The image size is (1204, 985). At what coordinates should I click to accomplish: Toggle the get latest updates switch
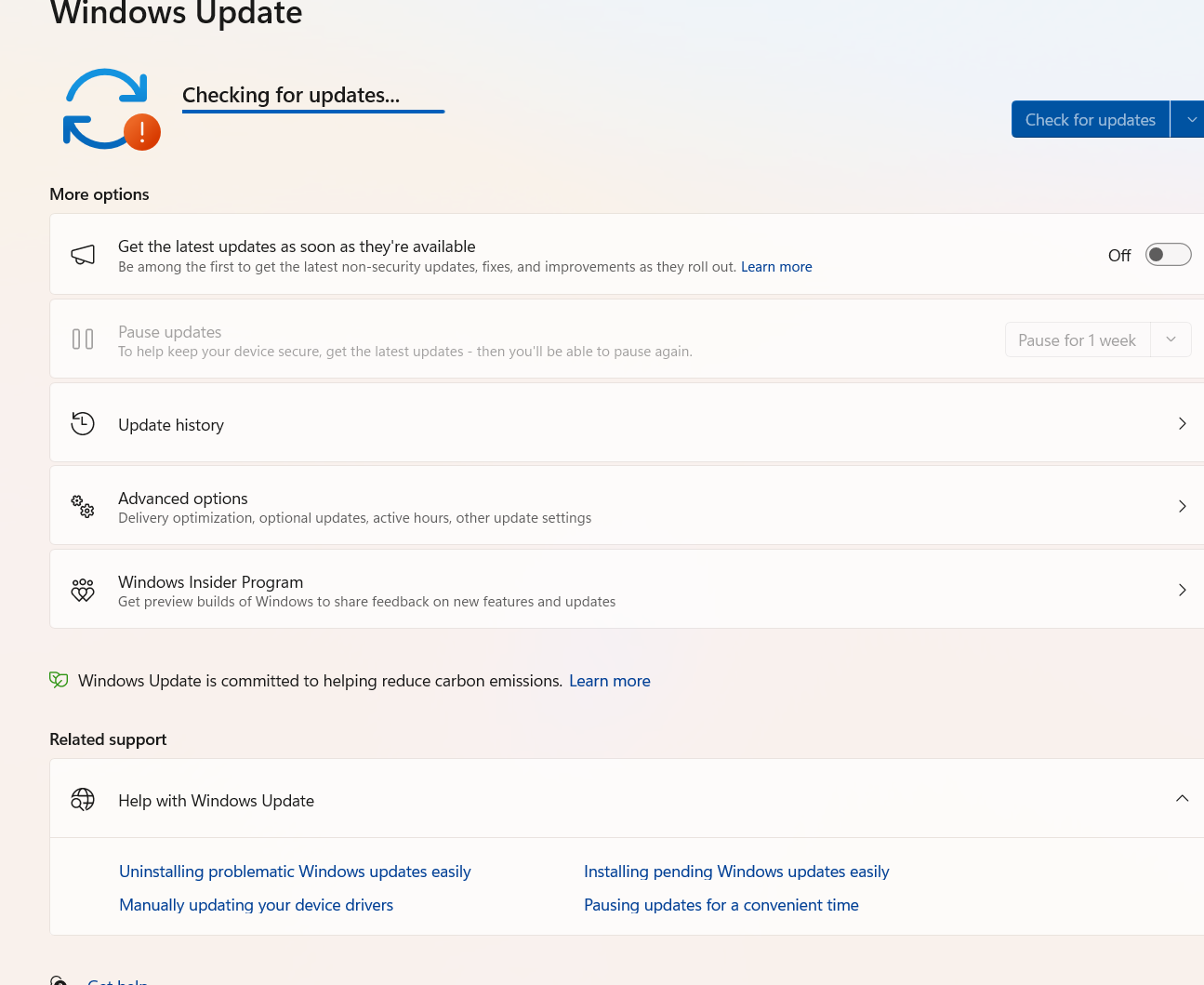[1168, 255]
